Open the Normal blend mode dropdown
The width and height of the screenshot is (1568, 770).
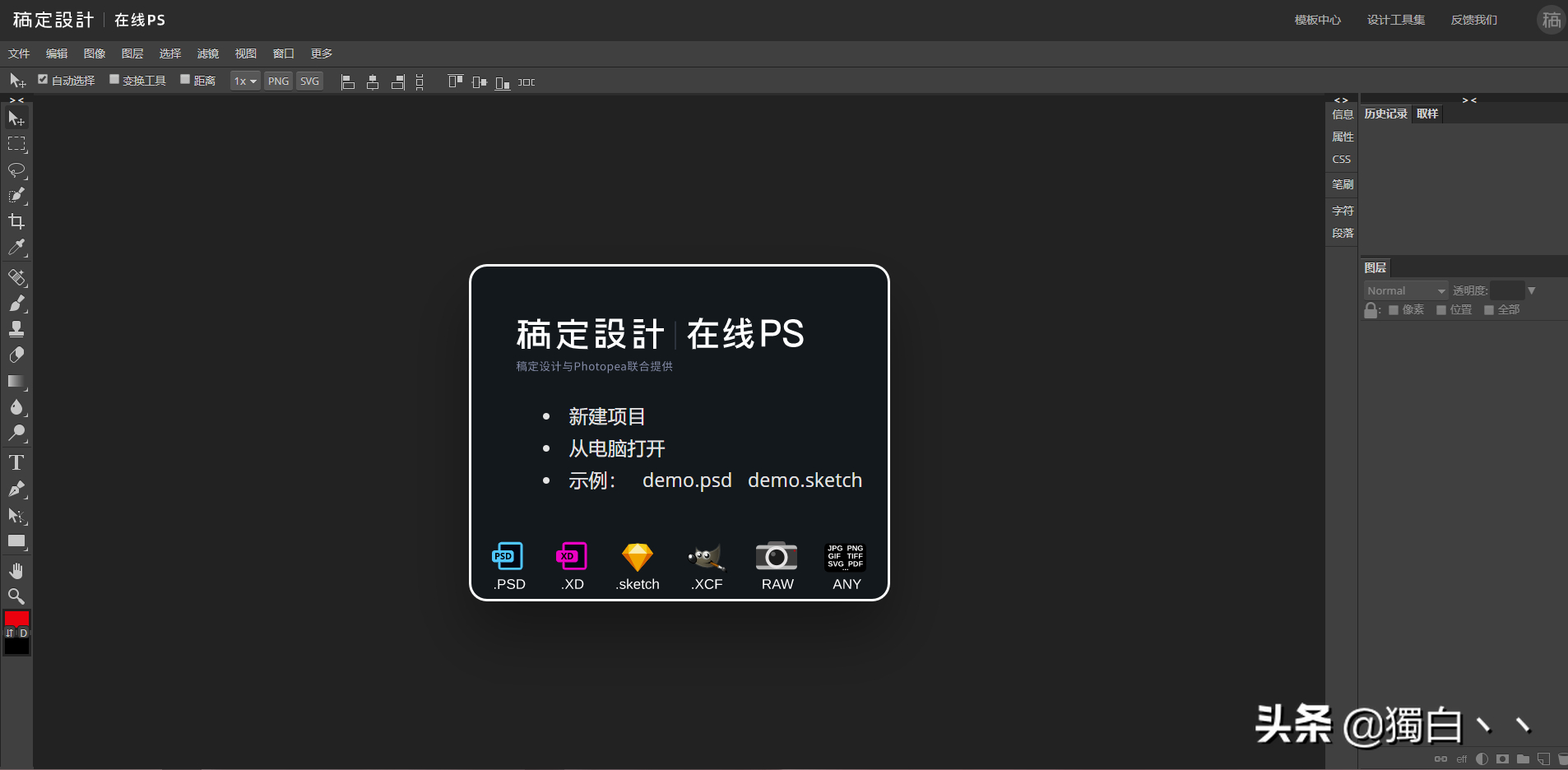[1406, 290]
